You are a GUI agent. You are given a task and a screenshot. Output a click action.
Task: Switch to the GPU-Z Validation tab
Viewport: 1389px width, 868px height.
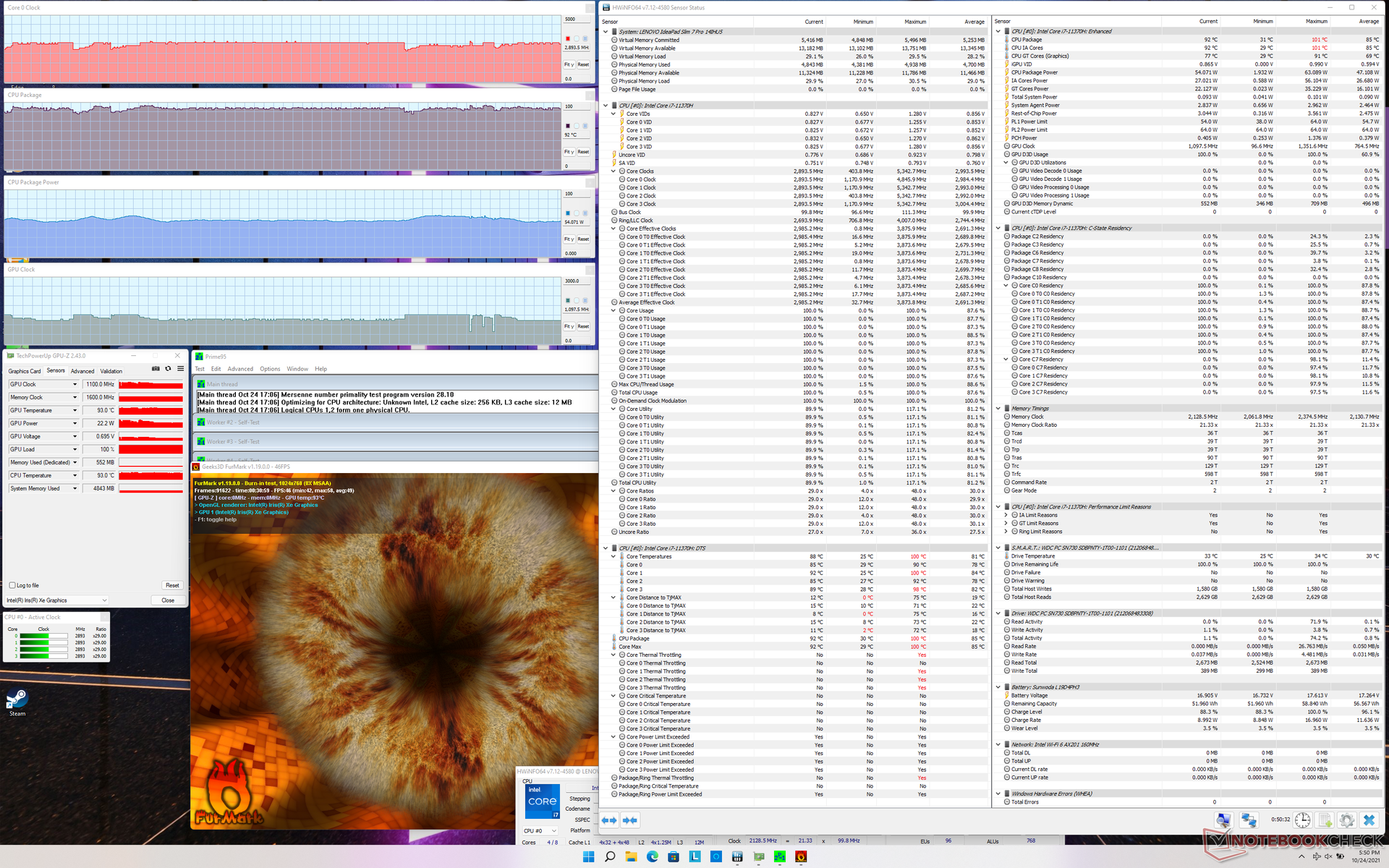(111, 371)
